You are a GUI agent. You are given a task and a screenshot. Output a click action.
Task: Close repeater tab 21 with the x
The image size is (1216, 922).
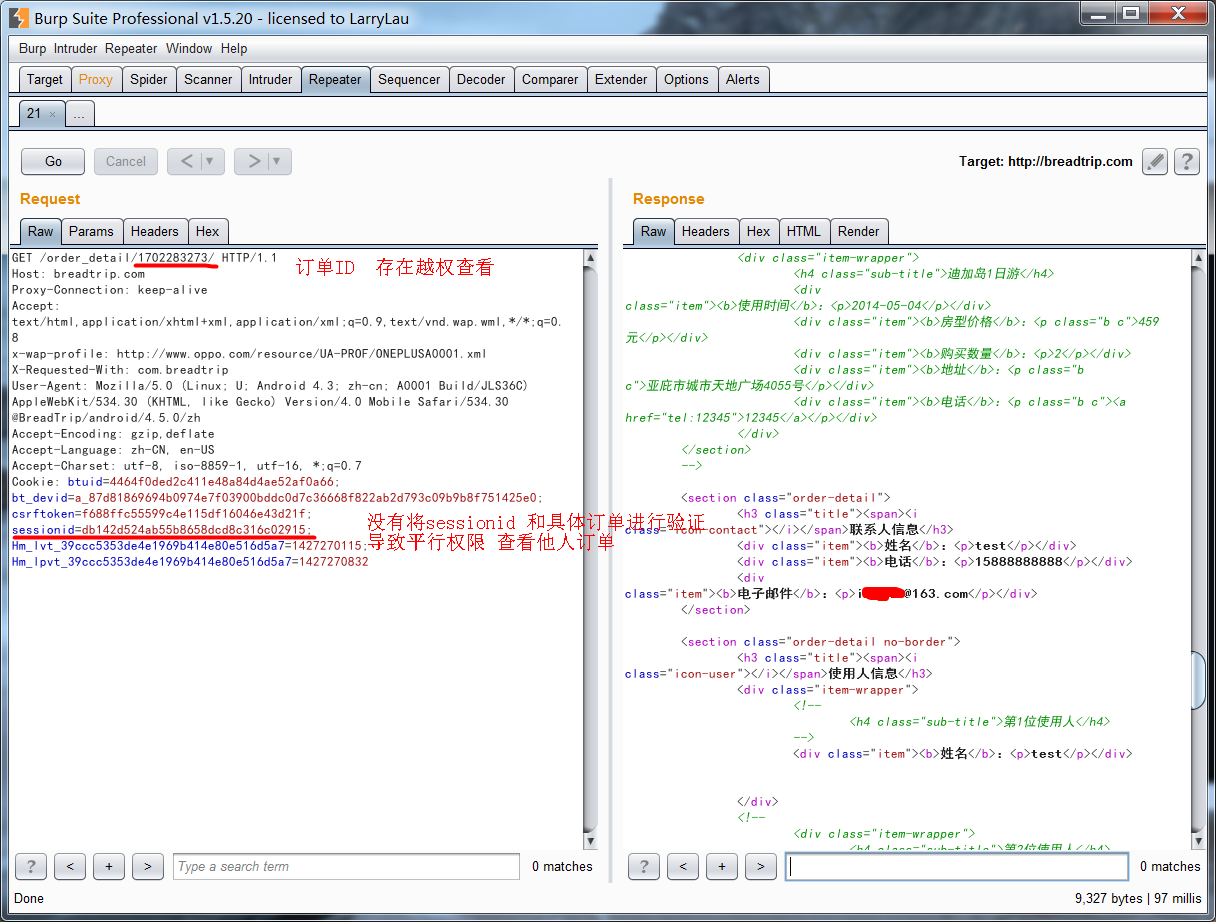tap(53, 114)
